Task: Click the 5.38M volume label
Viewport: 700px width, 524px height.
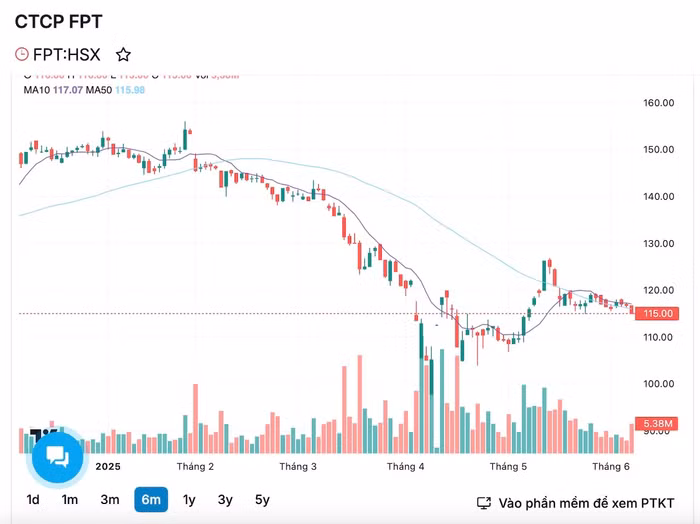Action: coord(657,423)
